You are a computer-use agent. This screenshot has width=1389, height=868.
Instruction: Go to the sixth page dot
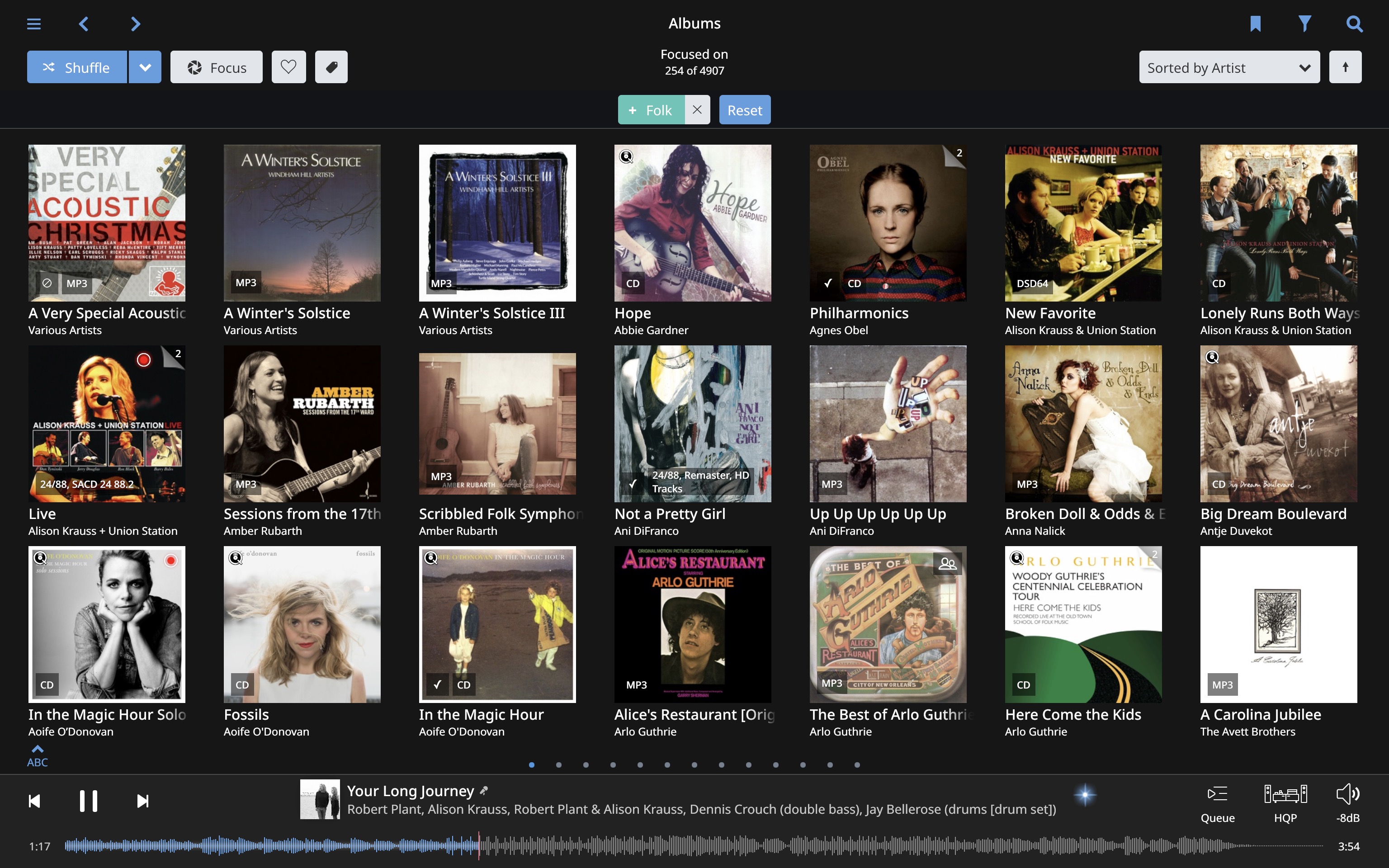coord(667,764)
